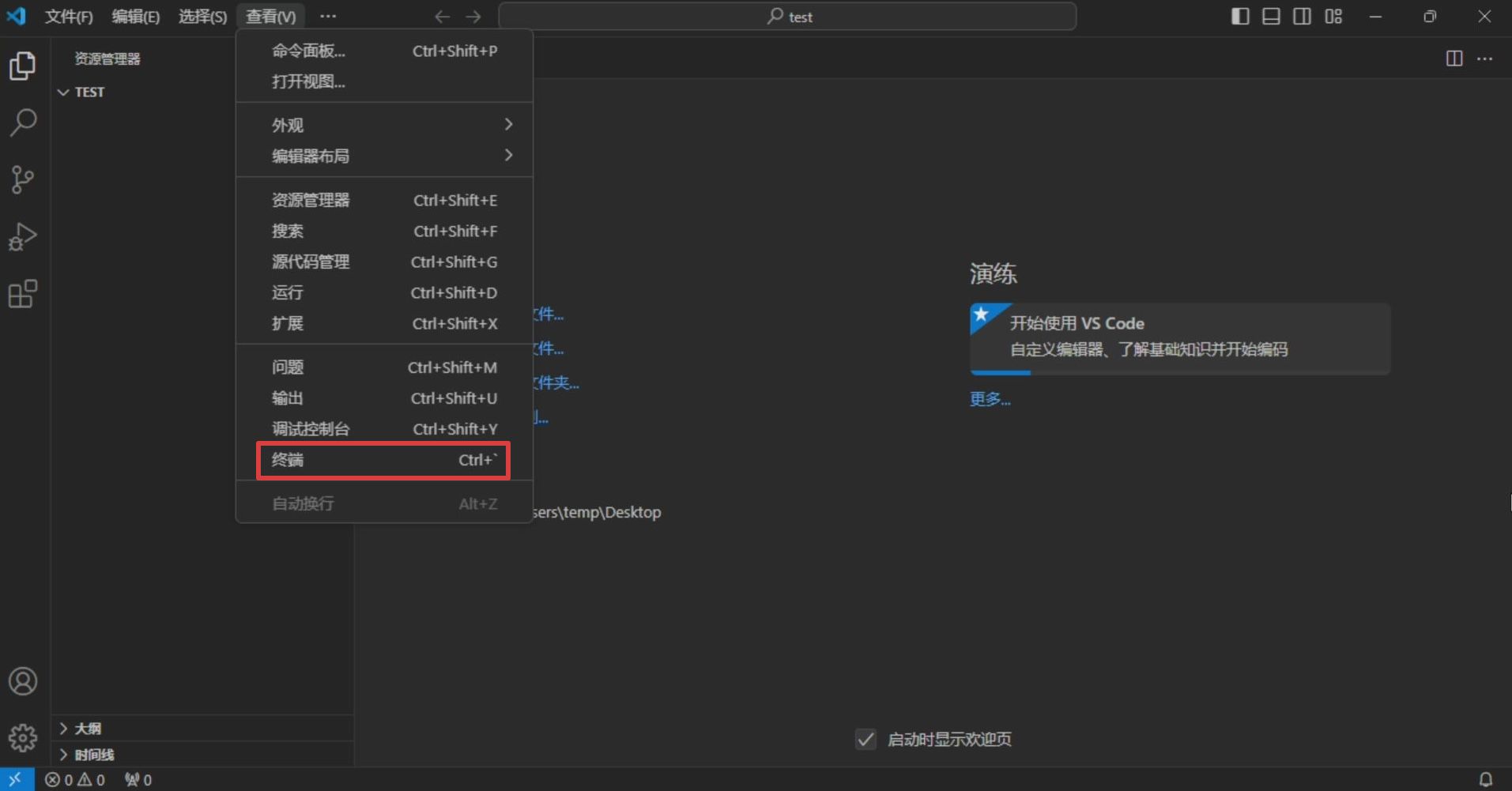The width and height of the screenshot is (1512, 791).
Task: Toggle the primary side bar layout button
Action: coord(1240,17)
